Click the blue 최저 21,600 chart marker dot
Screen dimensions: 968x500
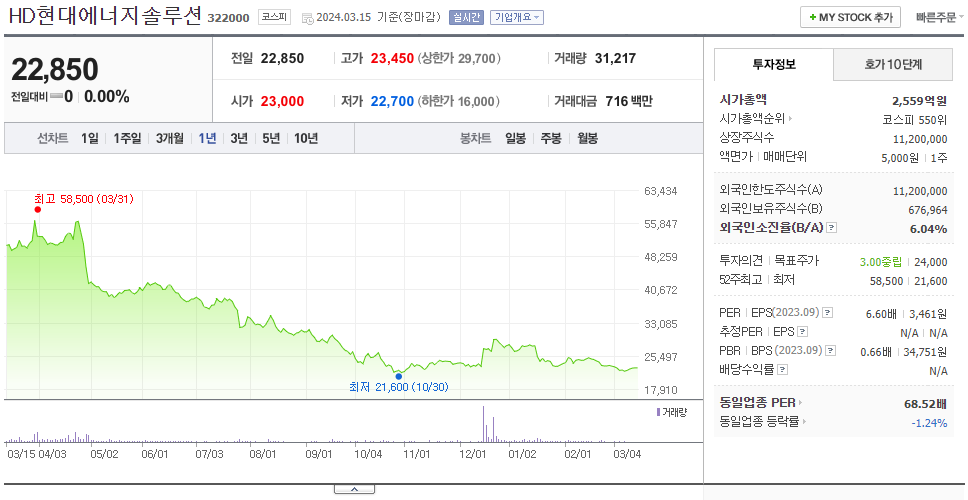tap(398, 376)
